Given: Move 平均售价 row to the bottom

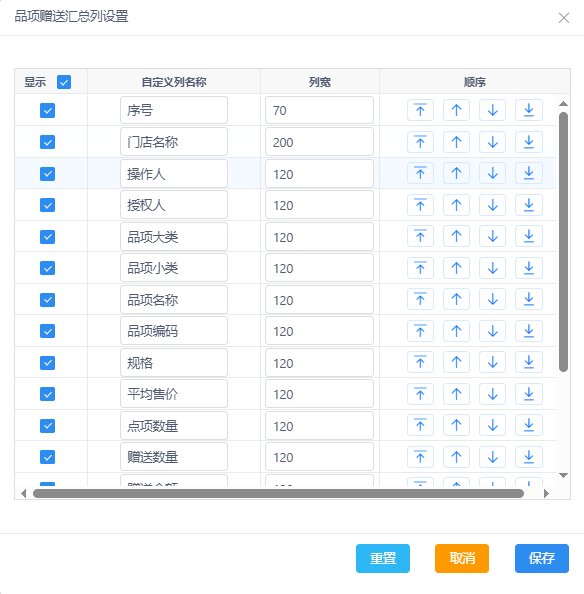Looking at the screenshot, I should coord(529,394).
